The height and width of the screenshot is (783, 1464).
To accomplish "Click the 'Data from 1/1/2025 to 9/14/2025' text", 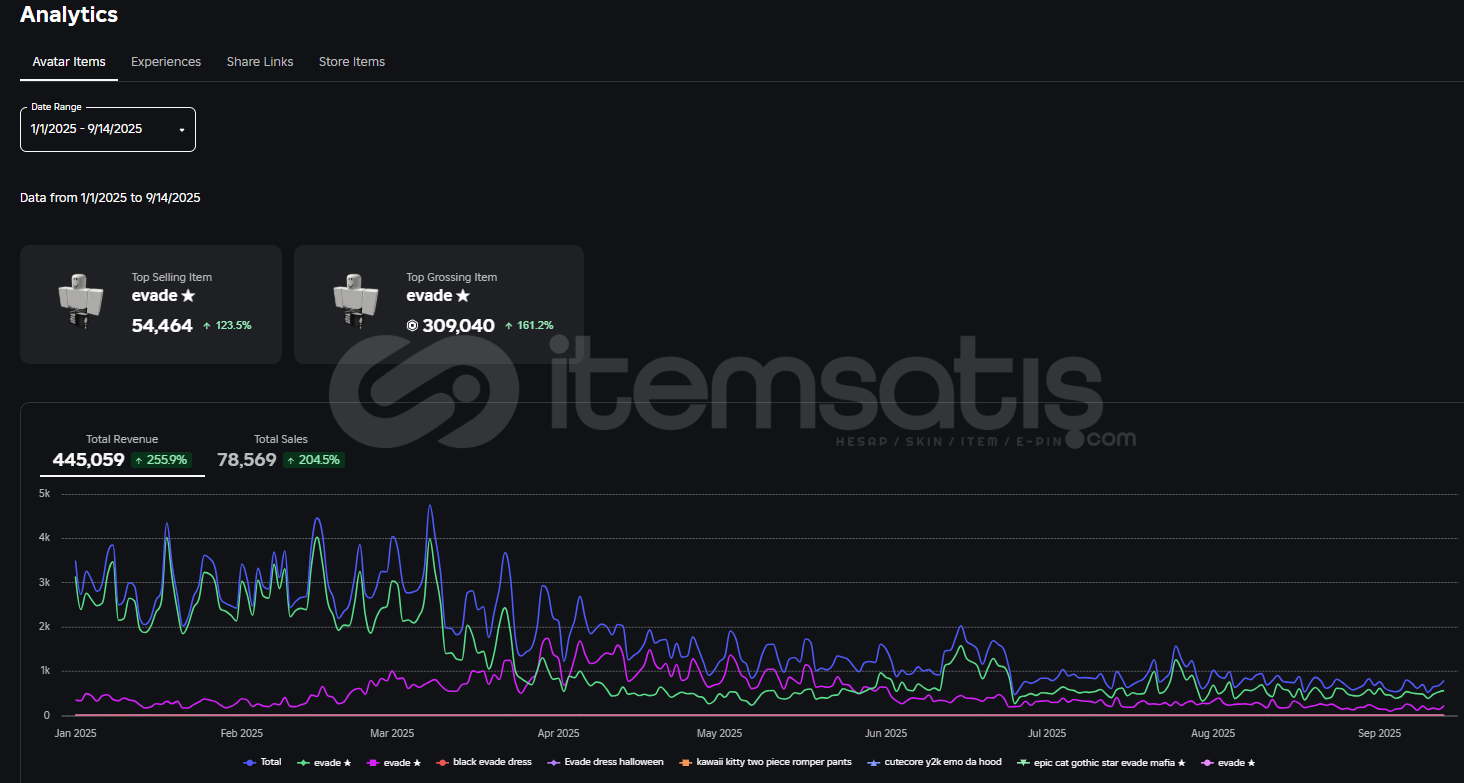I will 110,198.
